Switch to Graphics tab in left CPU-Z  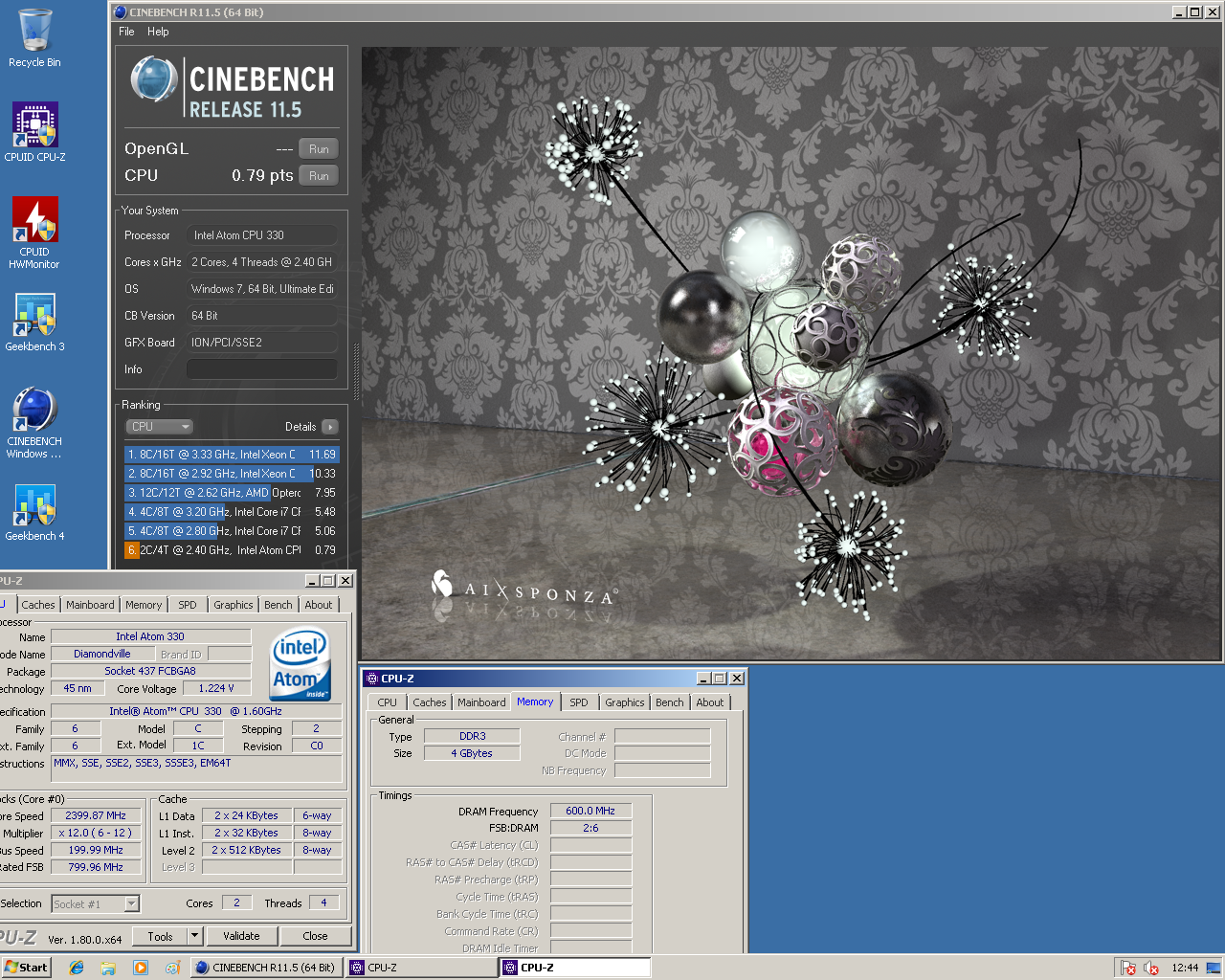(234, 605)
